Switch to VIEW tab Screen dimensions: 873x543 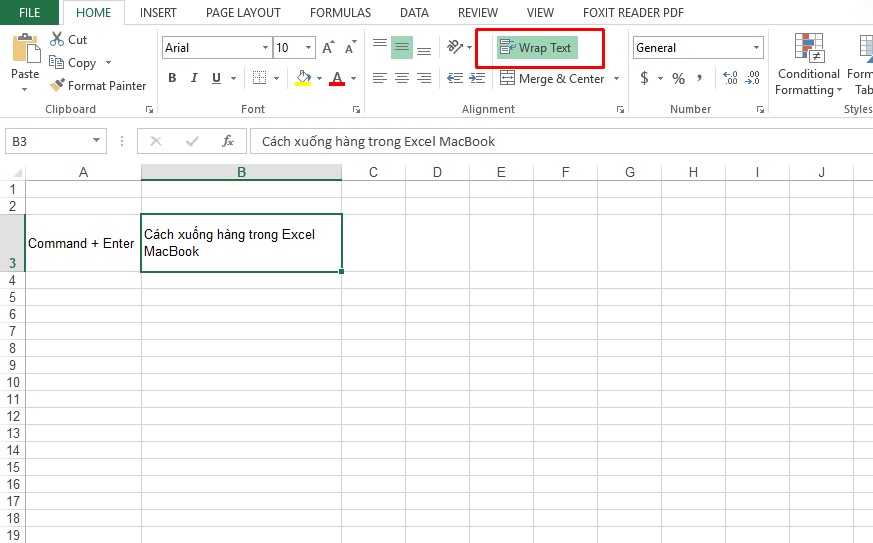tap(540, 12)
